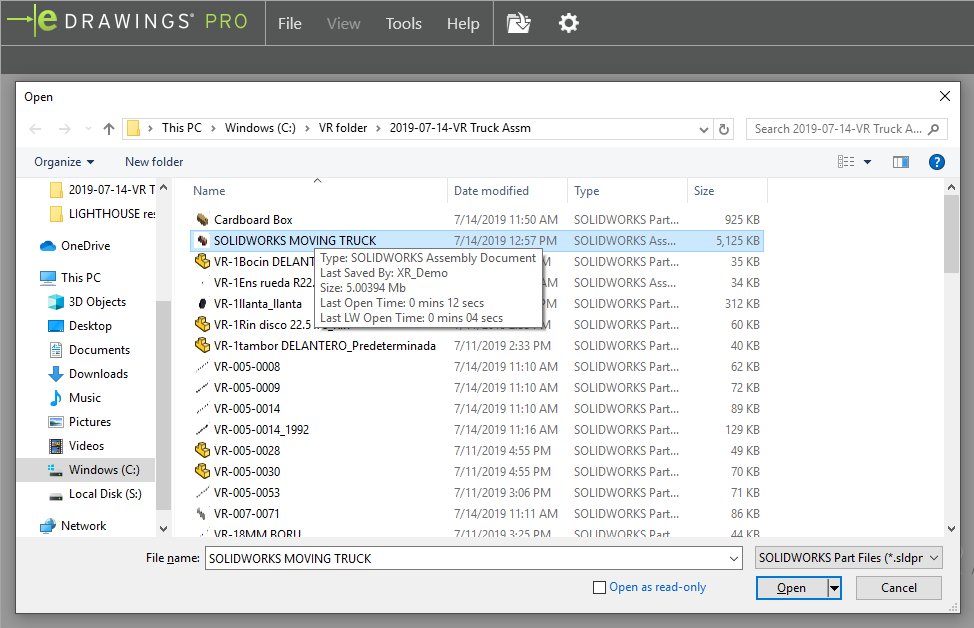The height and width of the screenshot is (628, 974).
Task: Click the Open button
Action: pos(791,588)
